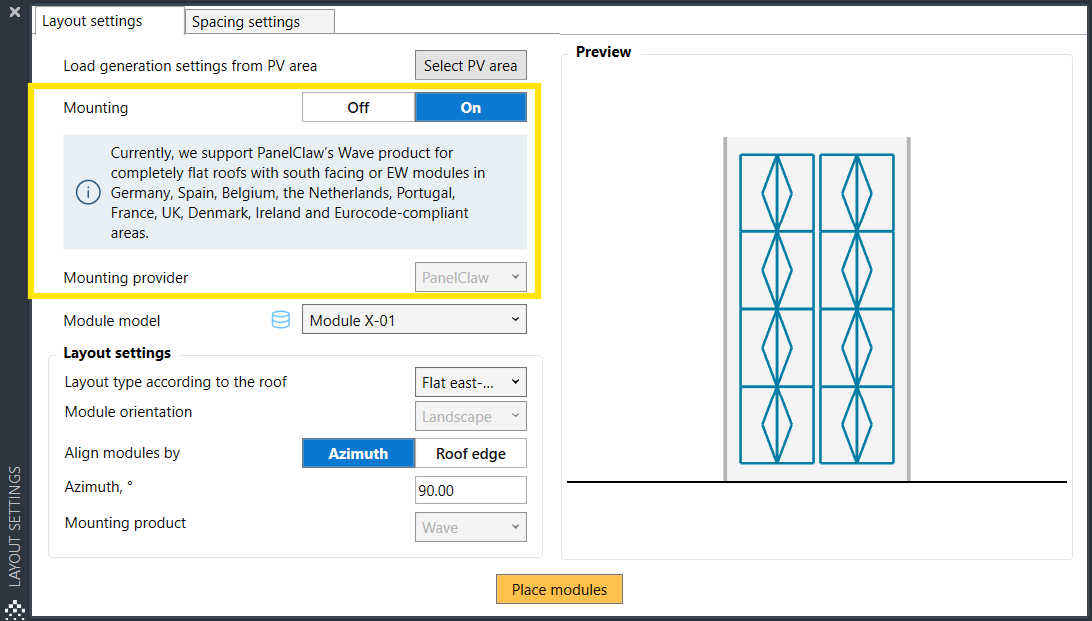
Task: Click the module database icon
Action: click(x=281, y=320)
